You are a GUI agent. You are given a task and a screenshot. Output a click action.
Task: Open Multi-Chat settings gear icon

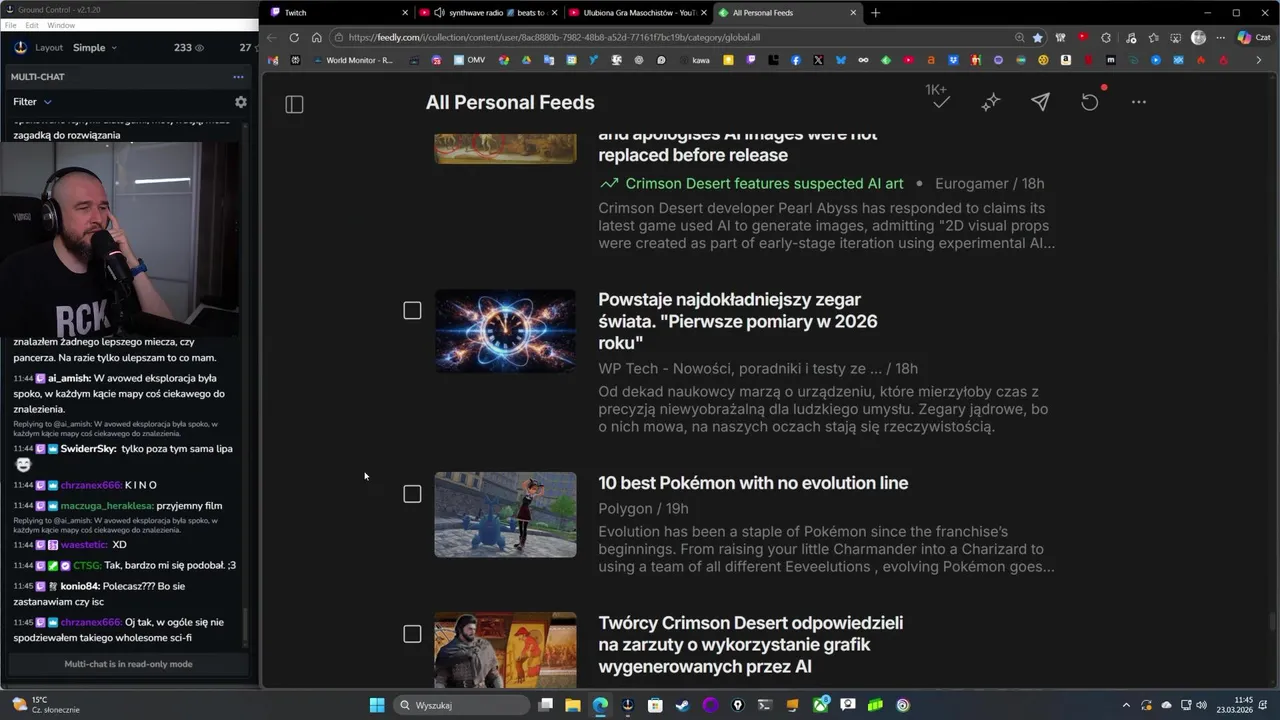coord(240,102)
